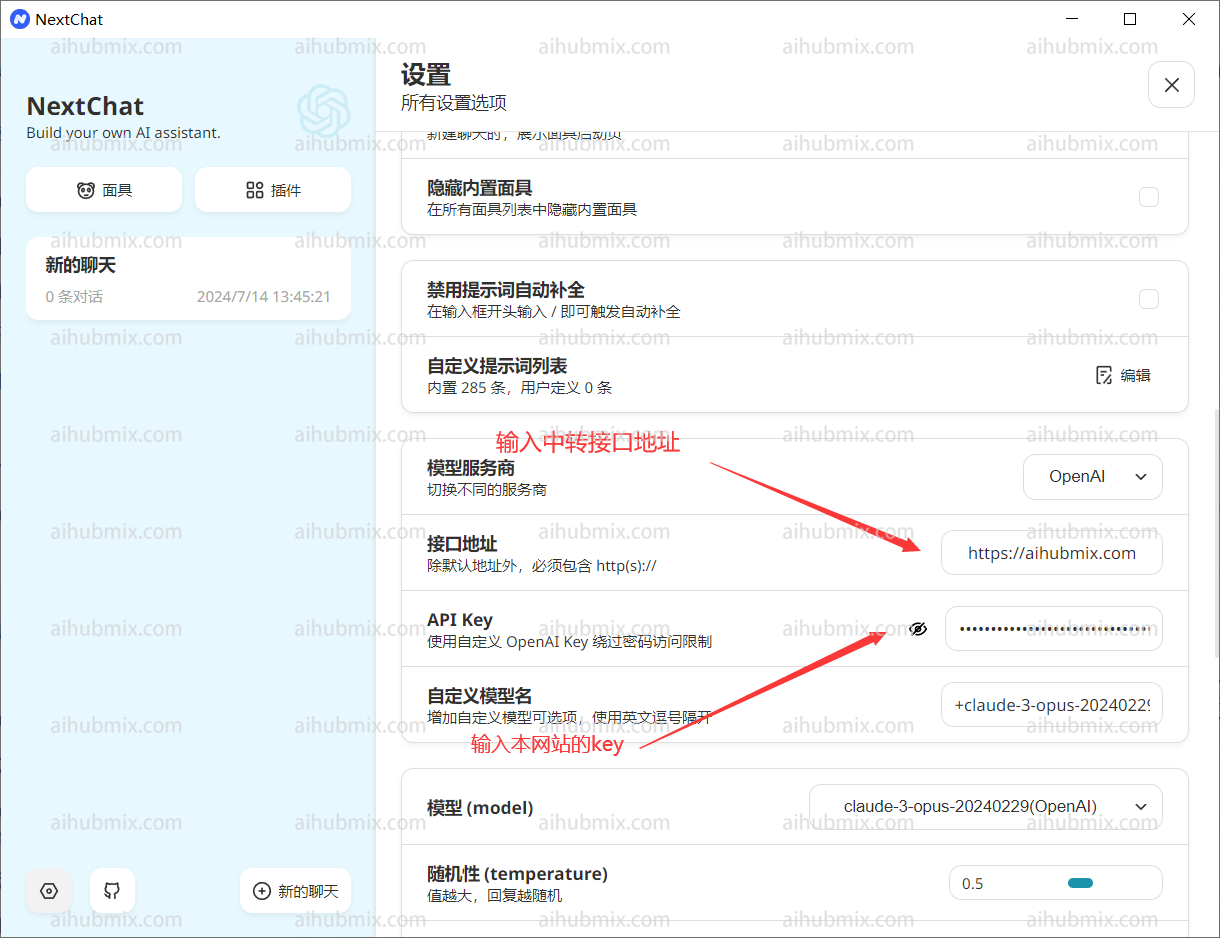Open the 模型服务商 OpenAI dropdown
The height and width of the screenshot is (938, 1220).
(1093, 477)
